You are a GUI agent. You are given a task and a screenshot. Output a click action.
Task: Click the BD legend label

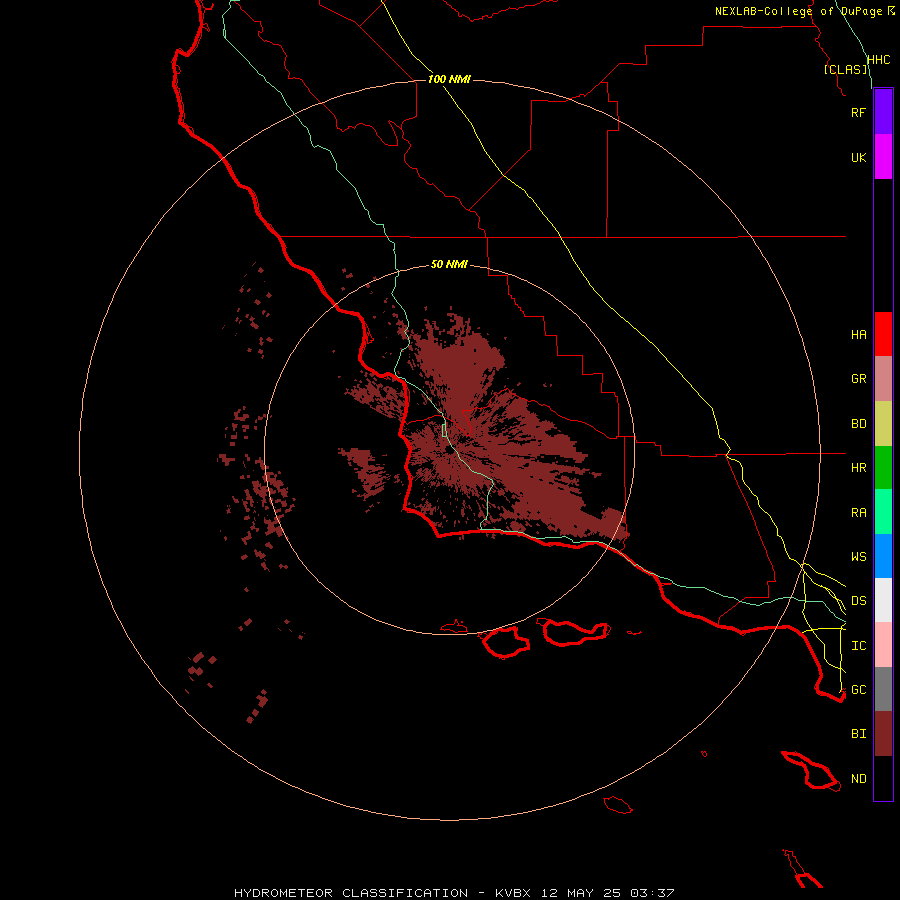tap(858, 424)
